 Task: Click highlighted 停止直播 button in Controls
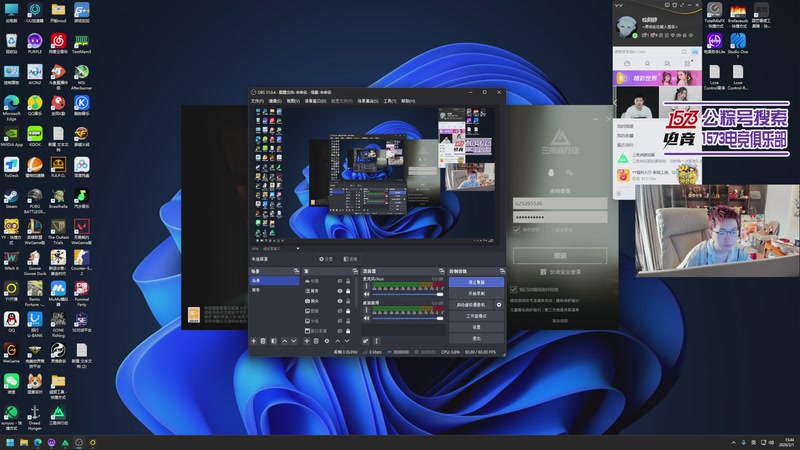(x=477, y=282)
